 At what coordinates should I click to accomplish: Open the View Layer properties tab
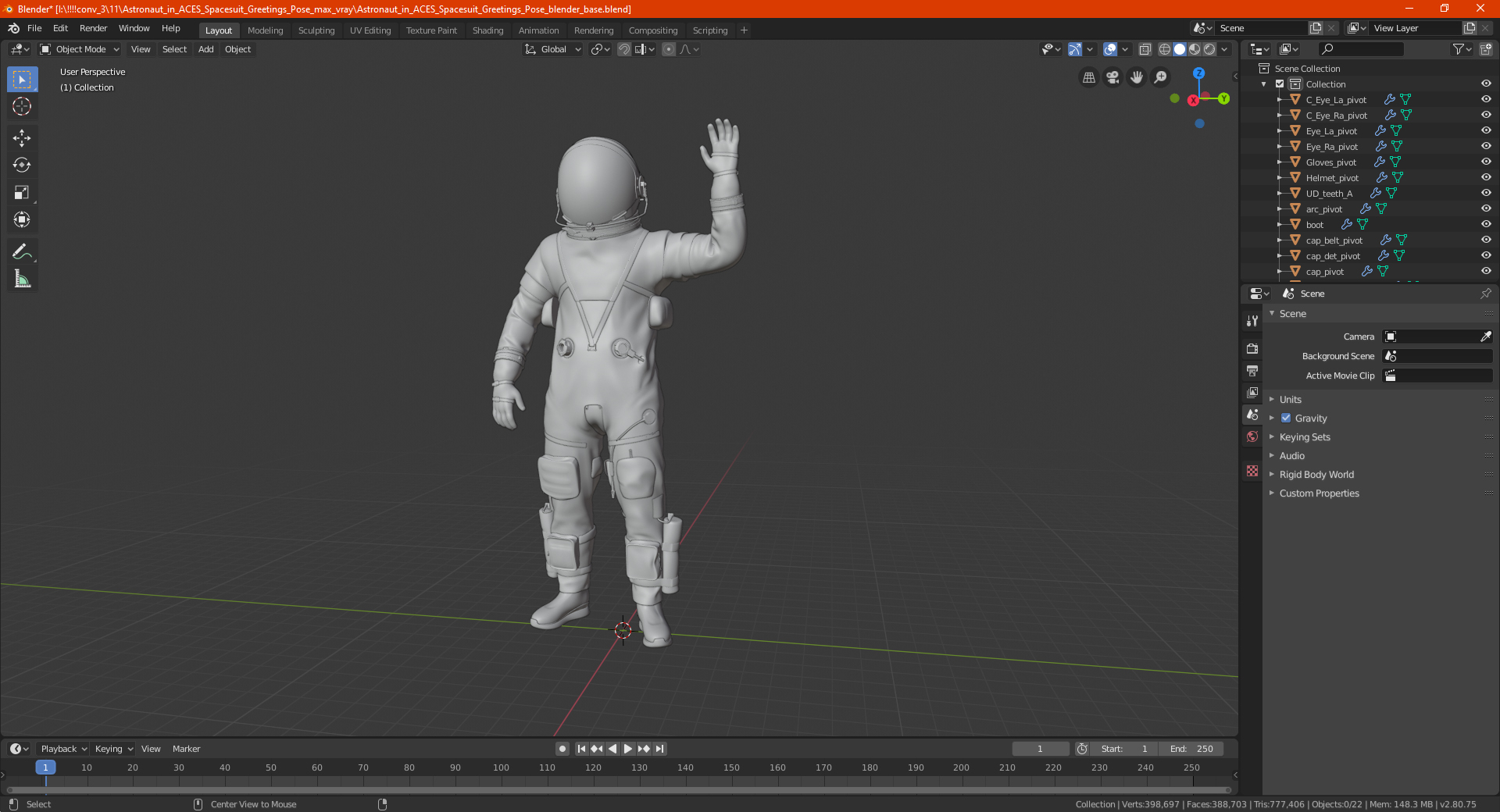point(1252,392)
